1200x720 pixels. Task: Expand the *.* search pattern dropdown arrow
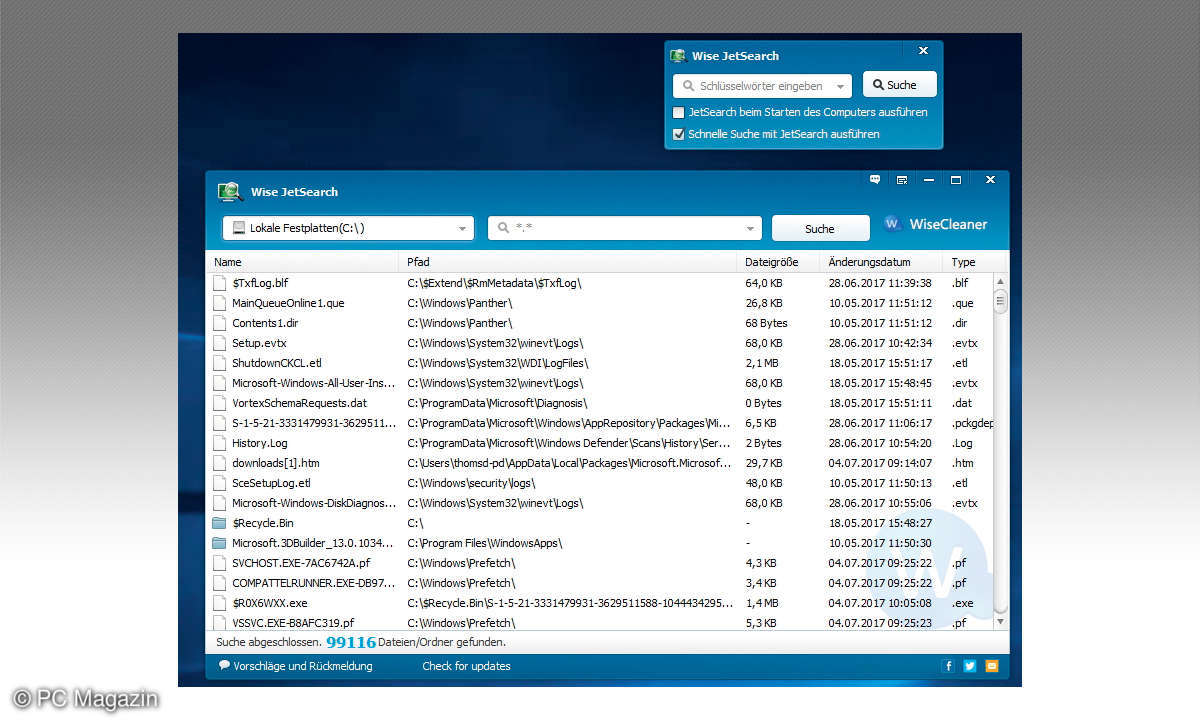(750, 229)
